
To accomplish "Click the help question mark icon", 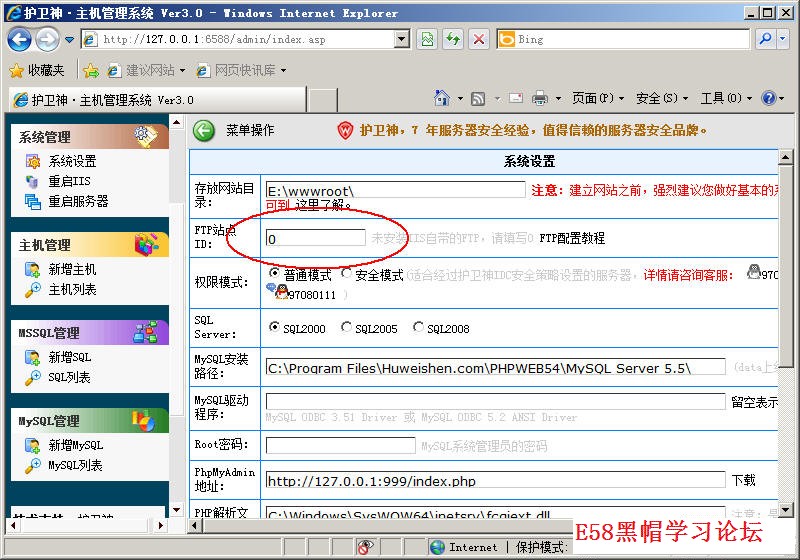I will (x=768, y=98).
